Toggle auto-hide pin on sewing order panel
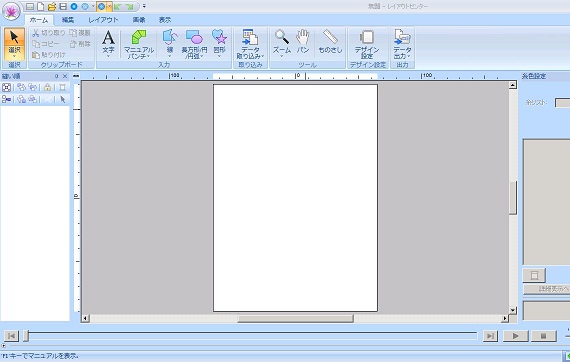Screen dimensions: 570x362 coord(57,76)
